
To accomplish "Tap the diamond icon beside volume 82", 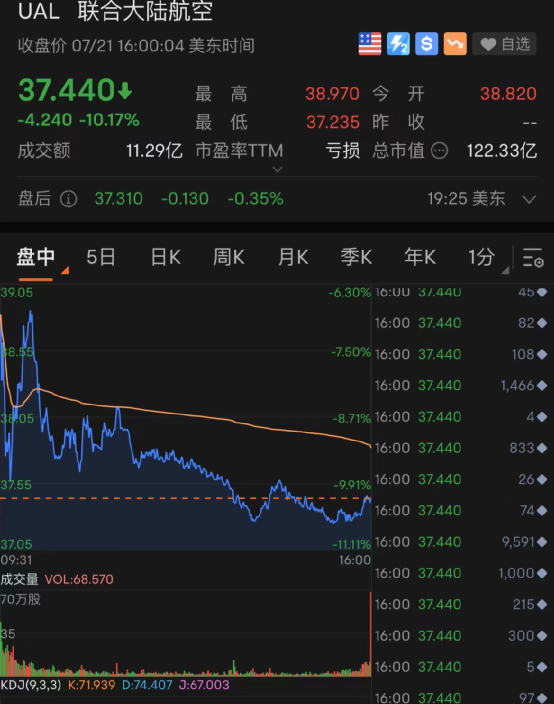I will tap(542, 323).
